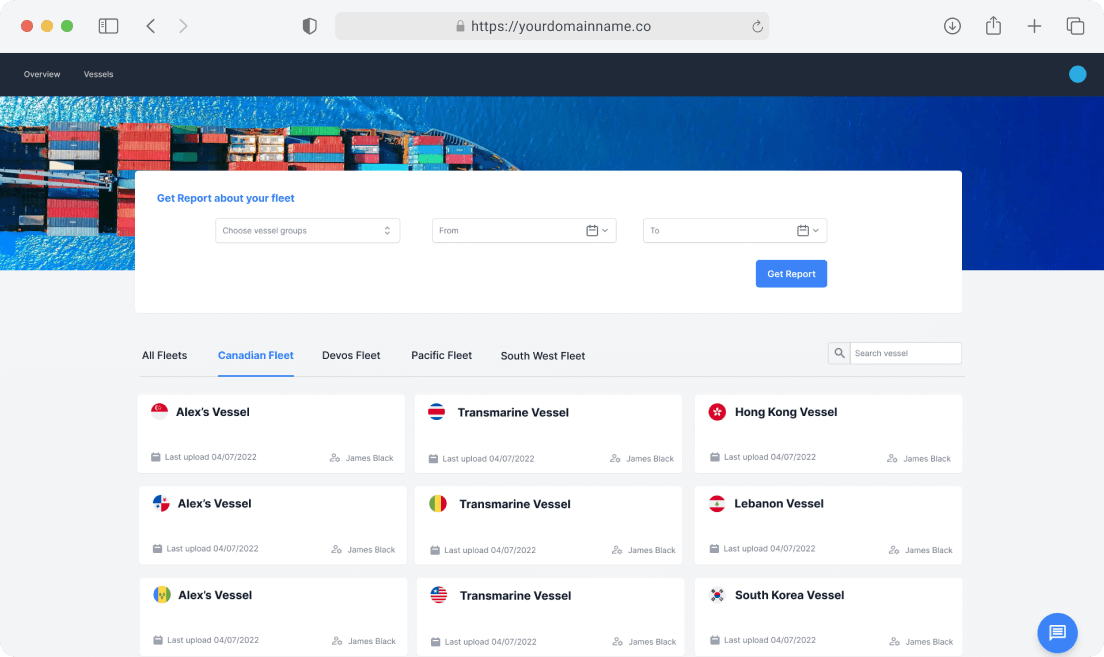Image resolution: width=1104 pixels, height=657 pixels.
Task: Click the browser share icon
Action: (993, 26)
